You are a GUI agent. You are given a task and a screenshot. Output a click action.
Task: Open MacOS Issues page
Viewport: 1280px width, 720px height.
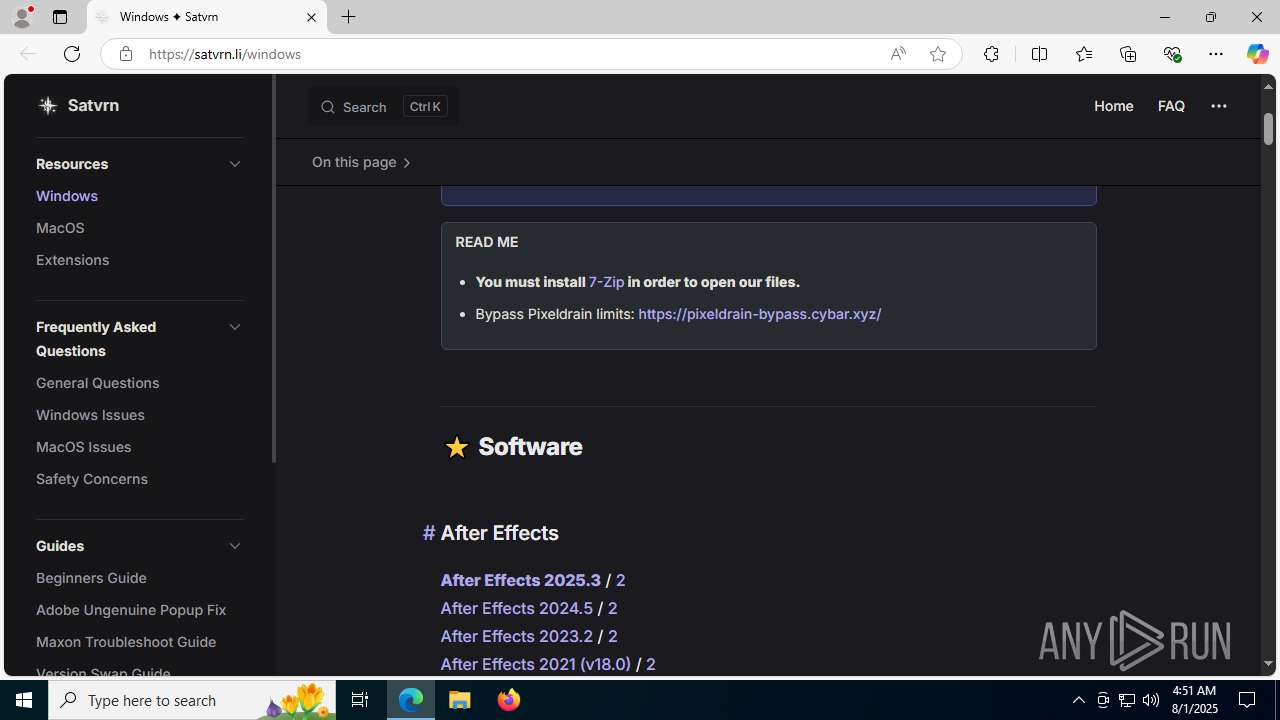tap(83, 447)
